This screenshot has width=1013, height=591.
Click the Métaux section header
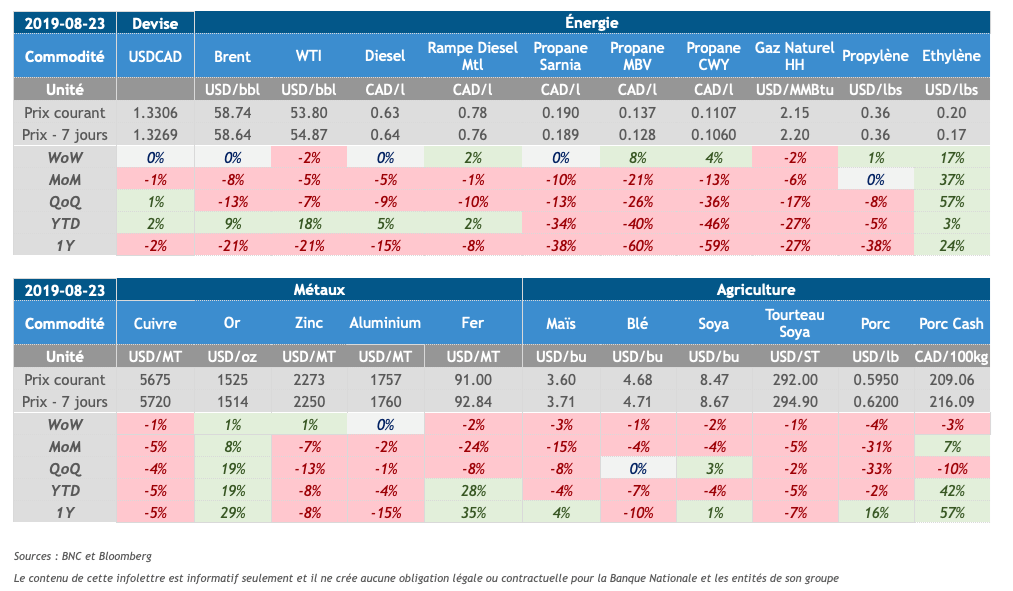click(x=319, y=290)
